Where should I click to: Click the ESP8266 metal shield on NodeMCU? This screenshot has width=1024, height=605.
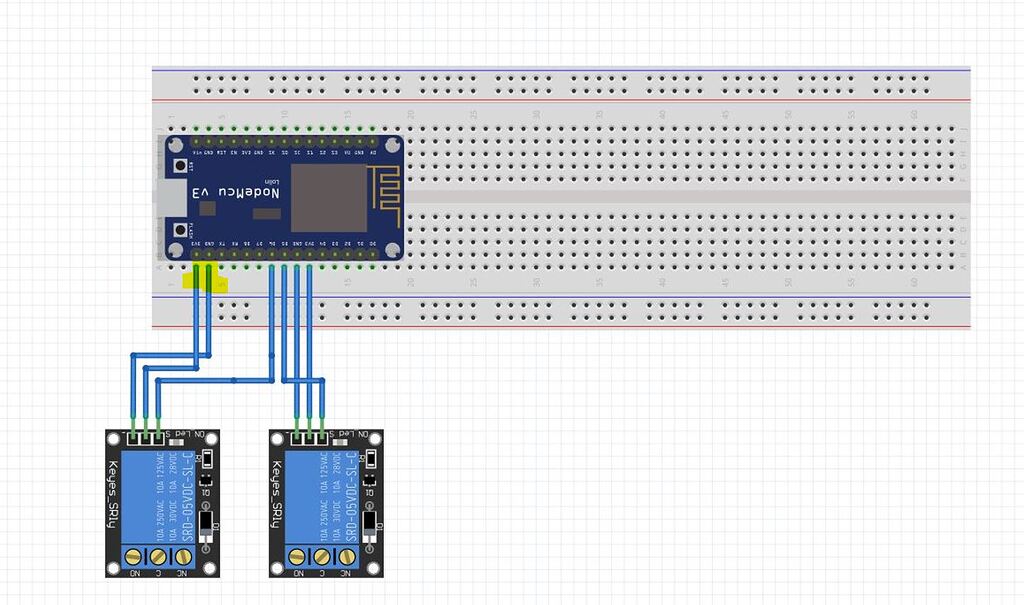pyautogui.click(x=328, y=197)
